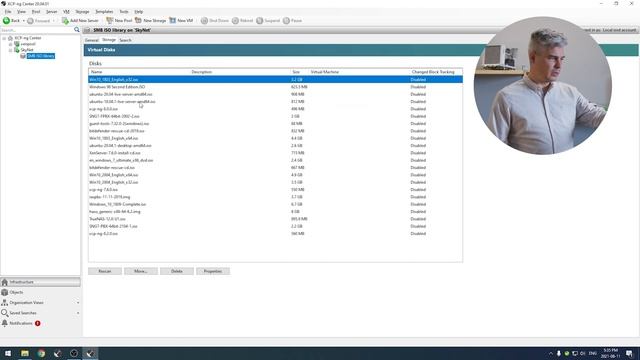Select ubuntu-20.04.1-desktop-amd64.iso row

(x=276, y=146)
